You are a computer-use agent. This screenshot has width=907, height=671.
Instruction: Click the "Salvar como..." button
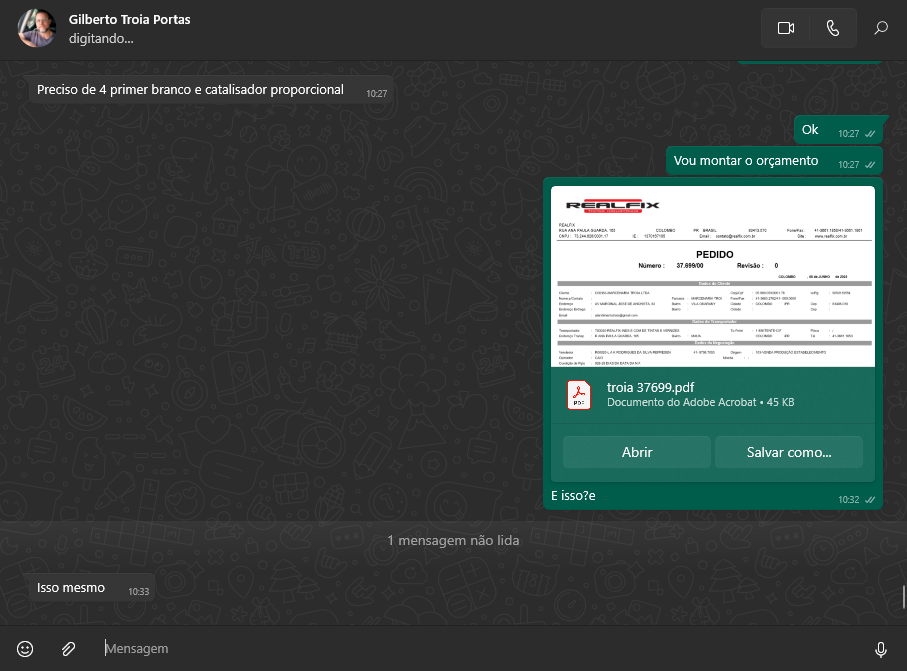[788, 452]
